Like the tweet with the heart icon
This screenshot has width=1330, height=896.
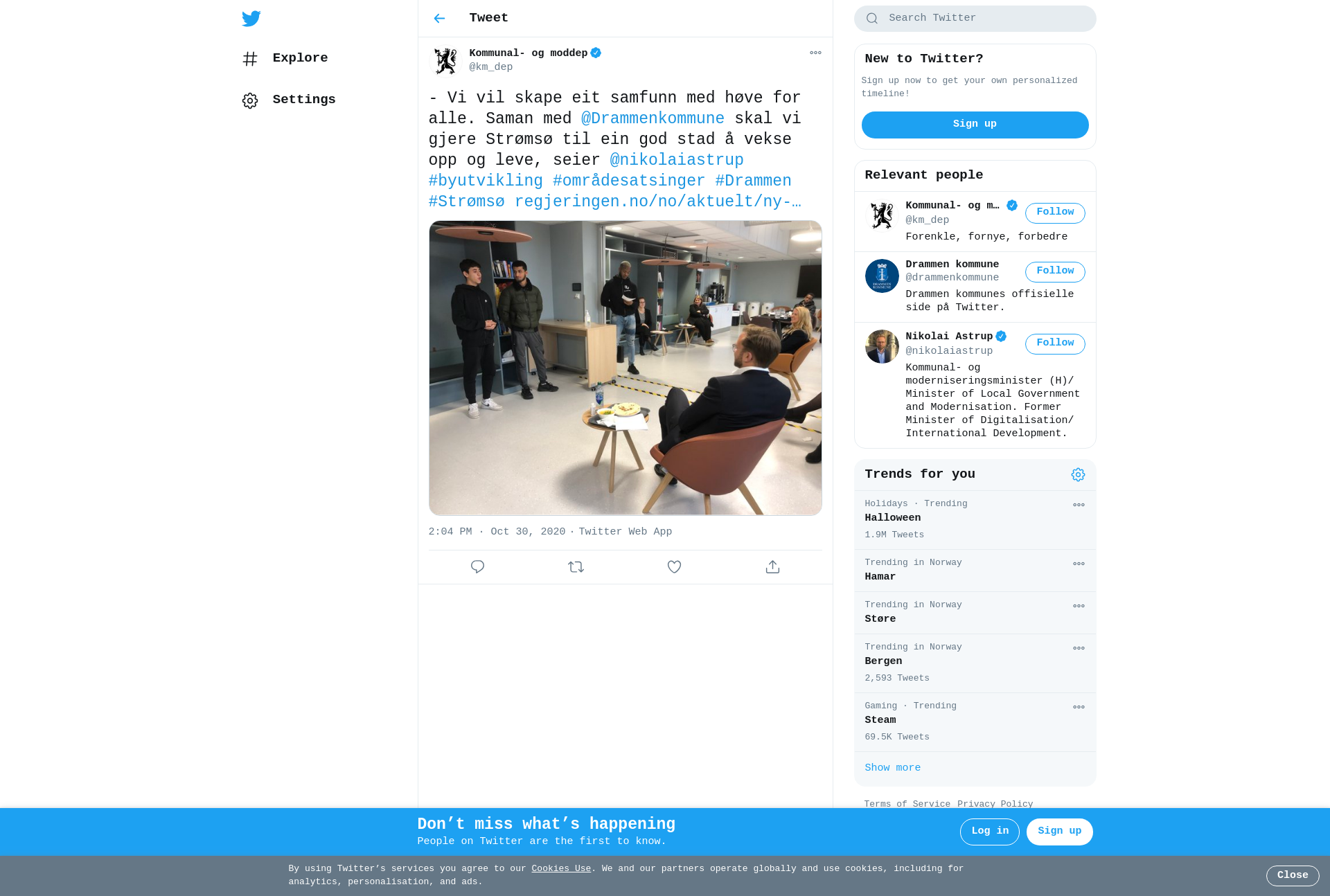(x=674, y=567)
